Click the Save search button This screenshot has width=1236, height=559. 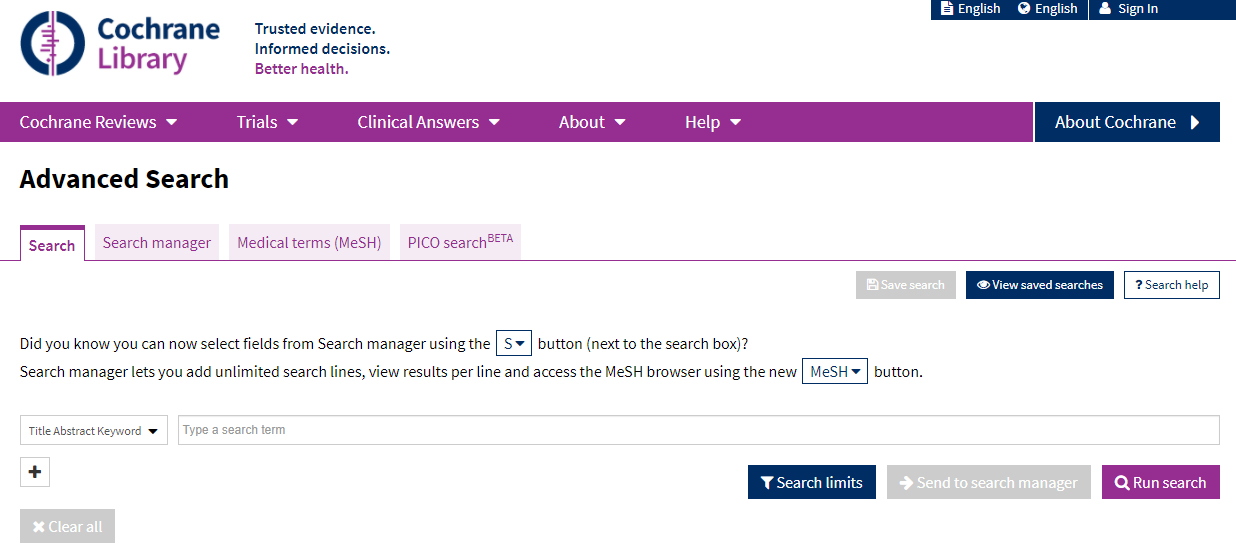[905, 285]
